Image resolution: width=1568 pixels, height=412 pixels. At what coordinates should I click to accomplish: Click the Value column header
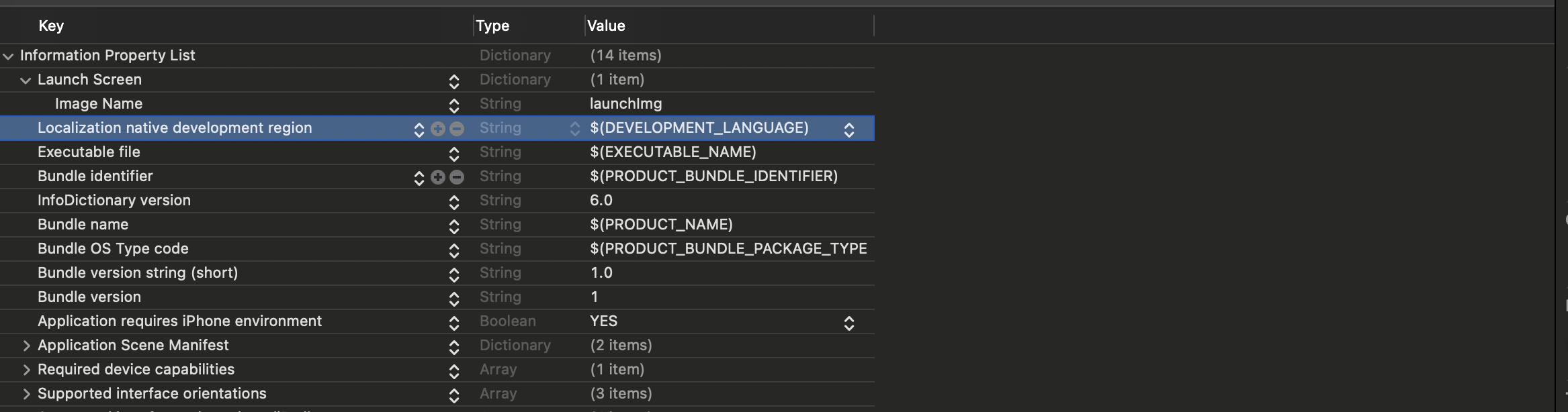(x=606, y=26)
